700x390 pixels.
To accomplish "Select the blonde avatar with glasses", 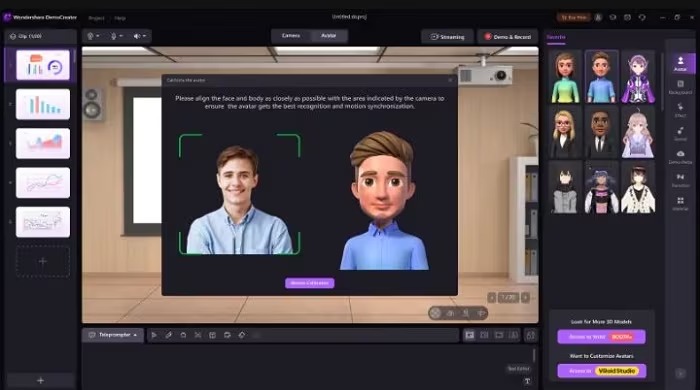I will click(565, 133).
